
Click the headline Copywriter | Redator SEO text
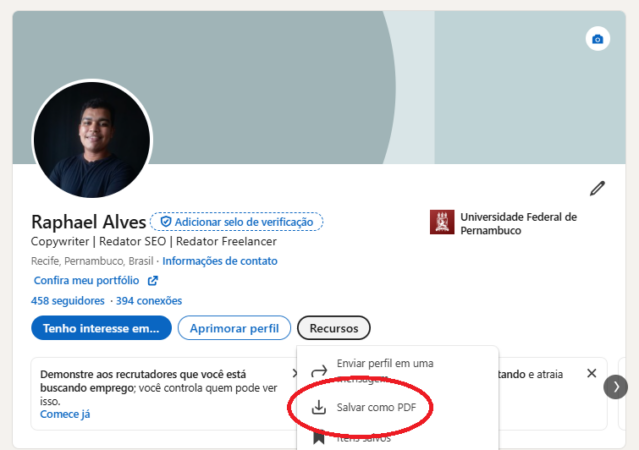click(154, 241)
